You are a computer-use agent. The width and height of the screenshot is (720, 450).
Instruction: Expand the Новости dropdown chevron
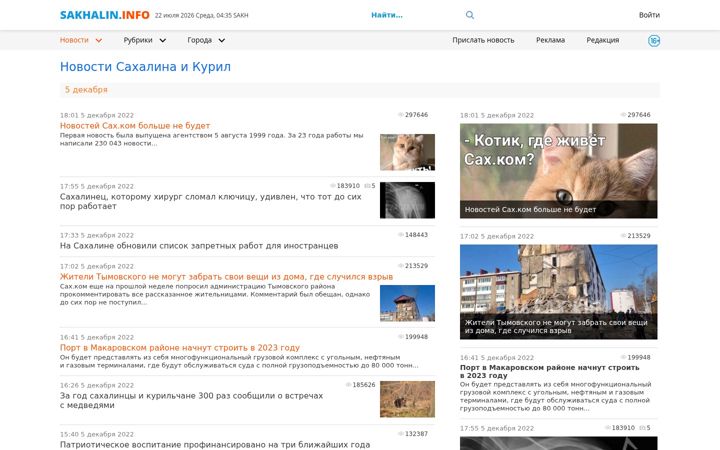[99, 40]
